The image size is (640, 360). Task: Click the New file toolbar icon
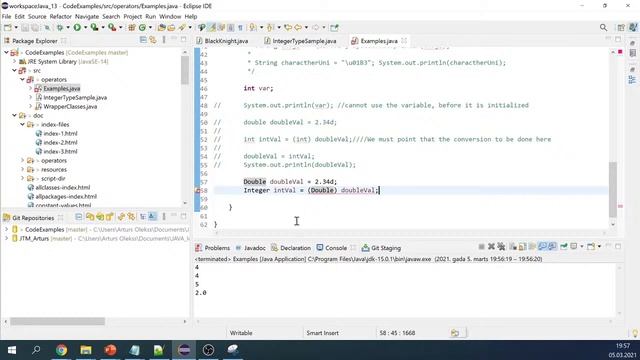pyautogui.click(x=7, y=27)
